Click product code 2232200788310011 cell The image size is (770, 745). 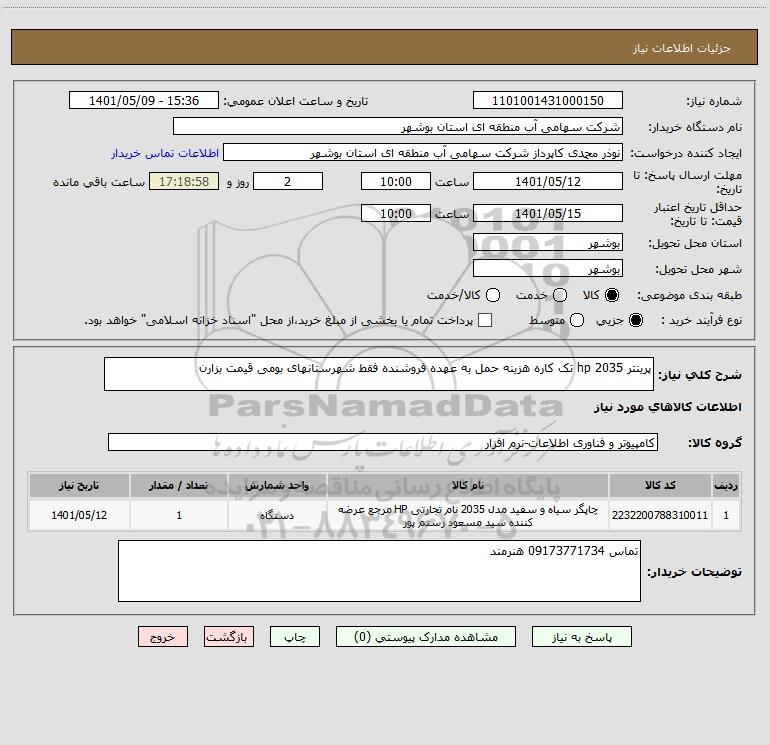660,515
